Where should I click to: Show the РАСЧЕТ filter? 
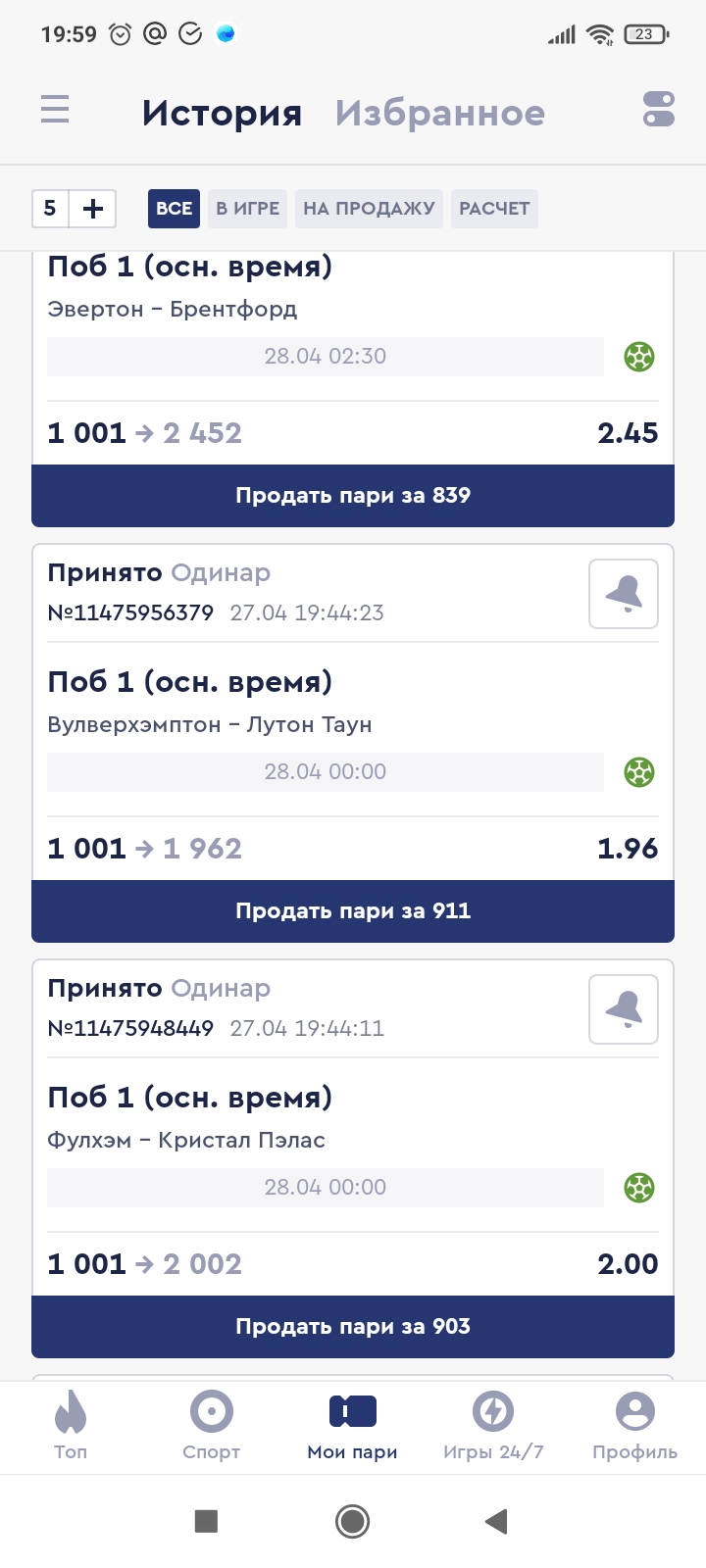click(x=494, y=209)
